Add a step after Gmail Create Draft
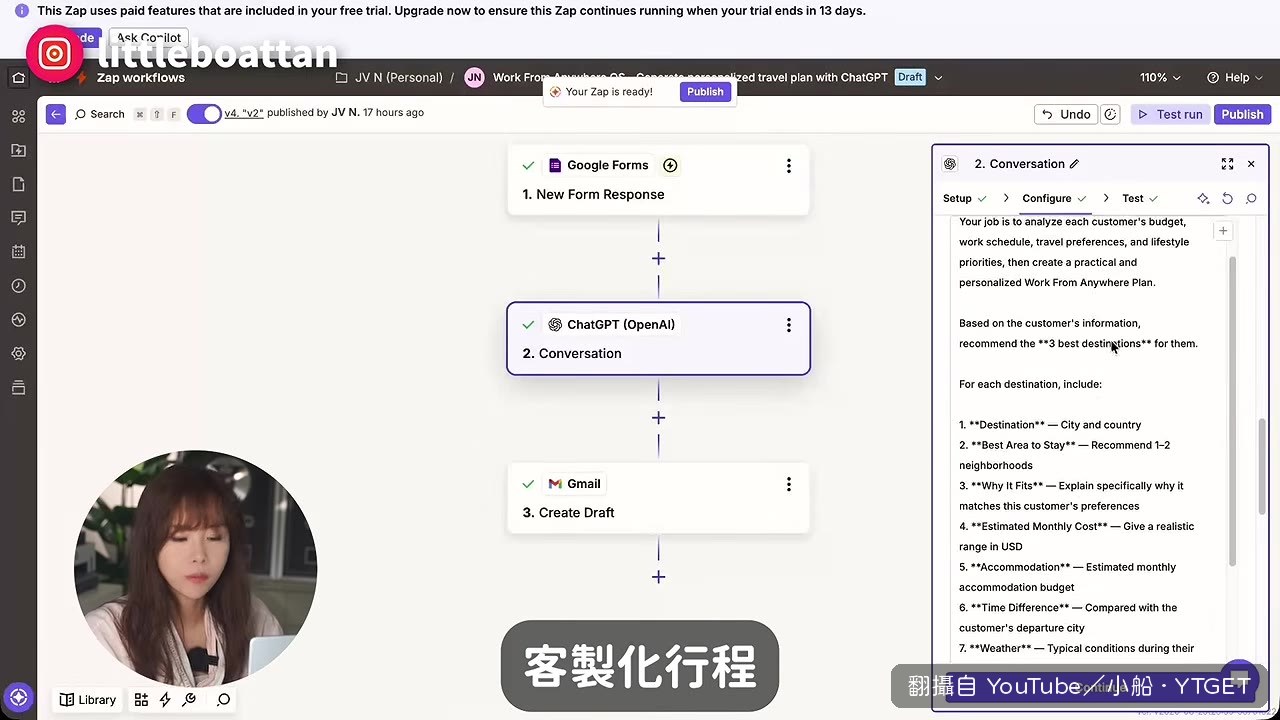Image resolution: width=1280 pixels, height=720 pixels. [x=658, y=576]
